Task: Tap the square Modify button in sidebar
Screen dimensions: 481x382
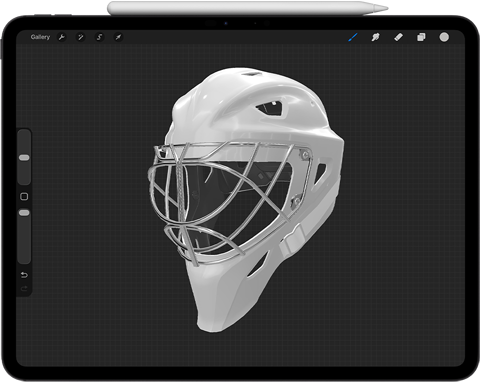Action: [x=24, y=197]
